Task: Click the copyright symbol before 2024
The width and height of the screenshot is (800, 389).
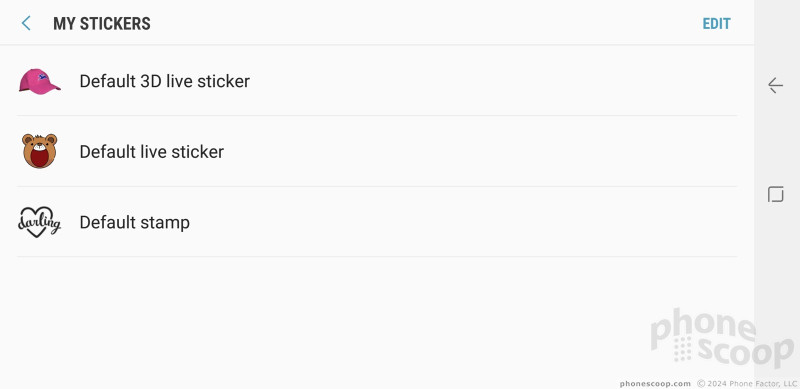Action: 701,383
